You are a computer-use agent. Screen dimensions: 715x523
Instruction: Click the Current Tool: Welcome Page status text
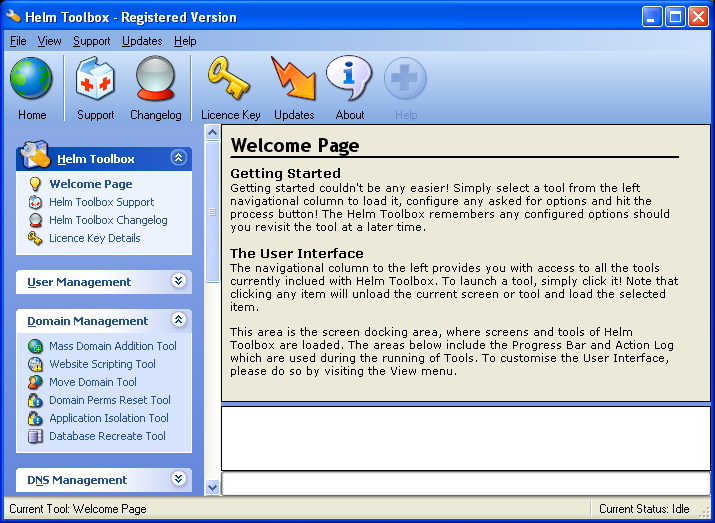click(78, 509)
